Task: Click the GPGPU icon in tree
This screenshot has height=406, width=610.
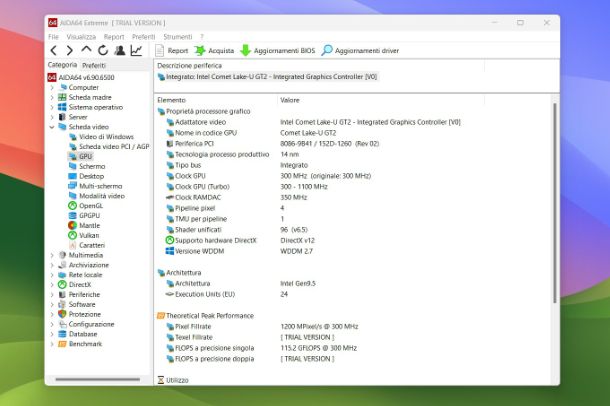Action: click(x=72, y=215)
